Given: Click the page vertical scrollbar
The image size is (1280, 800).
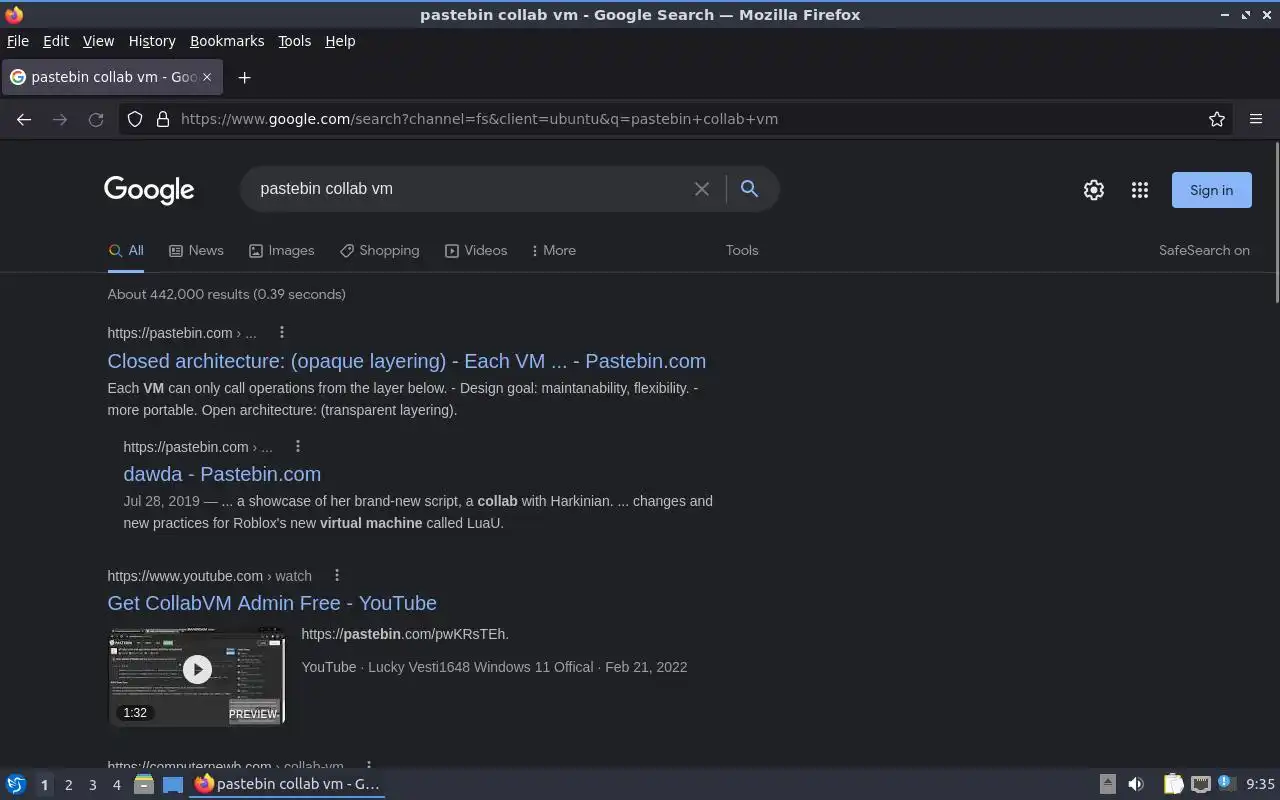Looking at the screenshot, I should point(1276,222).
